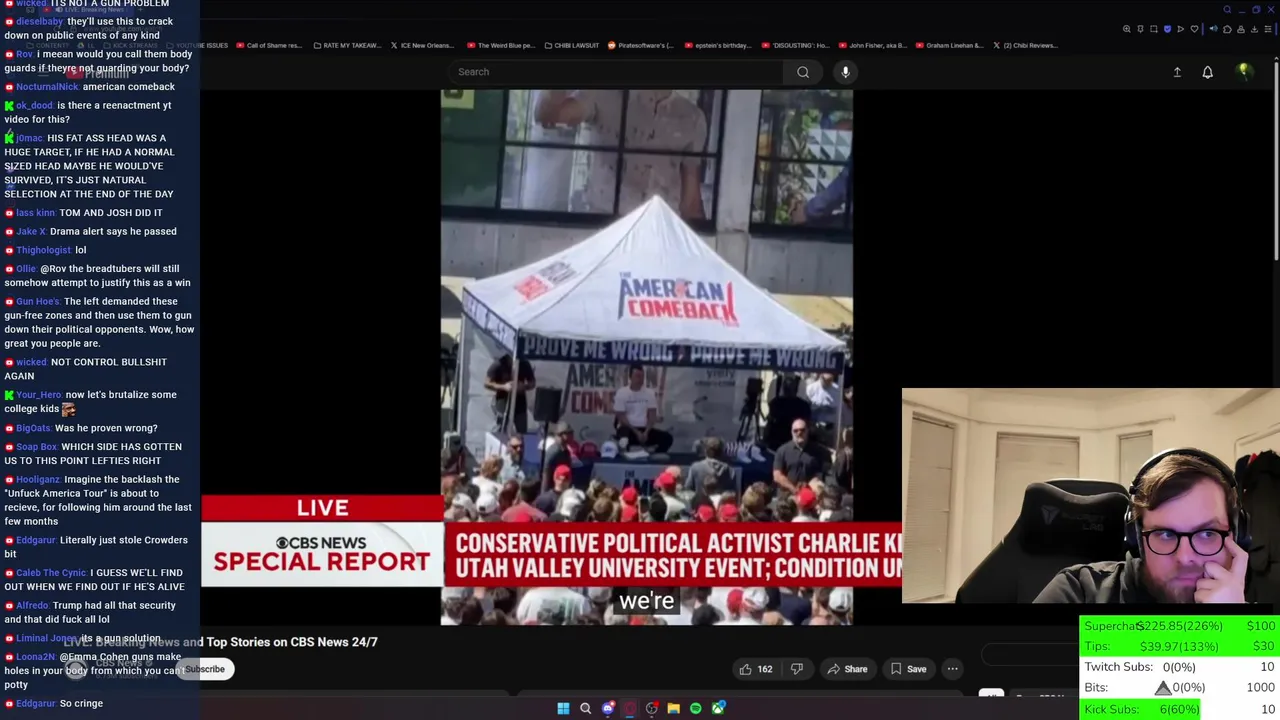Open Xbox app from the taskbar
Screen dimensions: 1280x720
(x=719, y=709)
